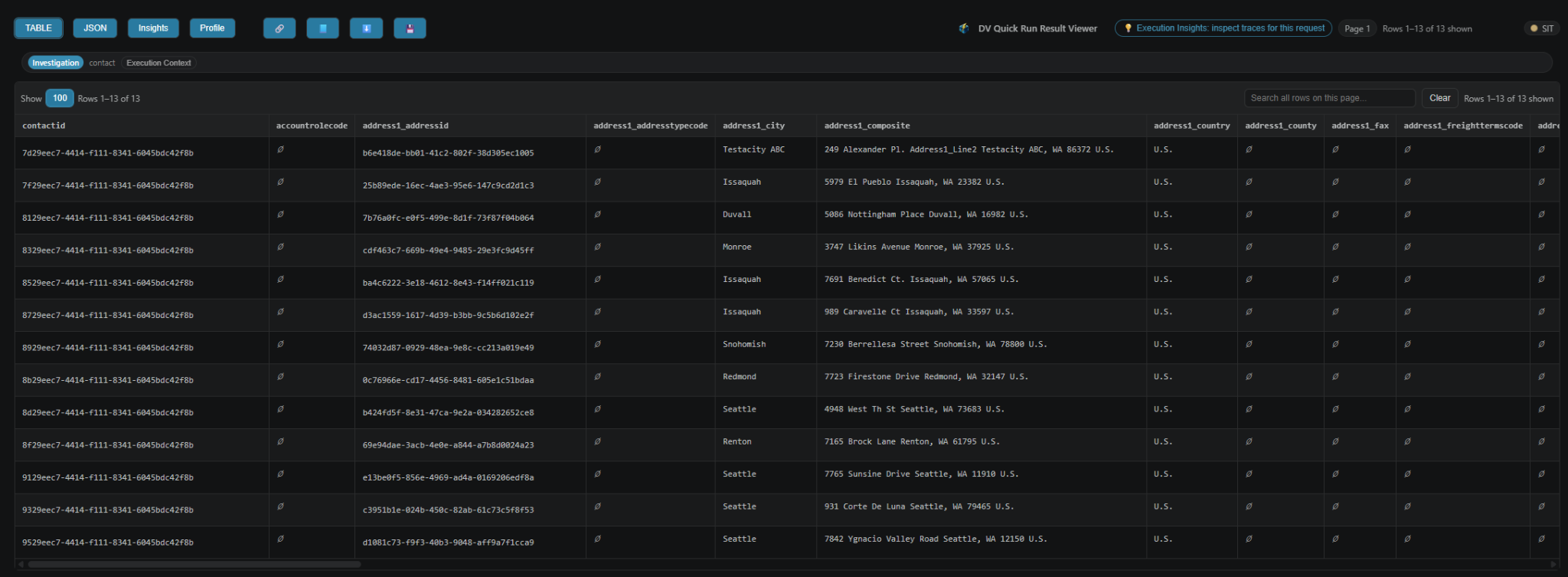The image size is (1568, 577).
Task: Sort by address1_fax column header
Action: coord(1361,126)
